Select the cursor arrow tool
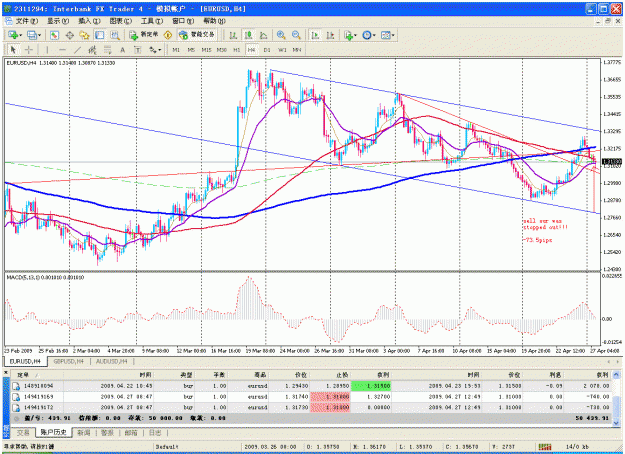The image size is (625, 454). (x=13, y=50)
